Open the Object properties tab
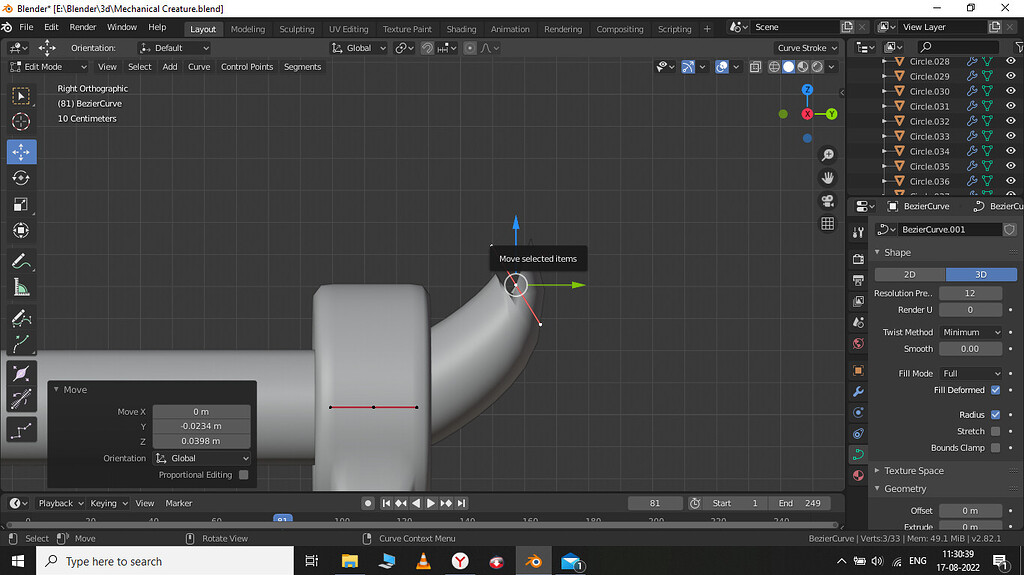 (858, 370)
